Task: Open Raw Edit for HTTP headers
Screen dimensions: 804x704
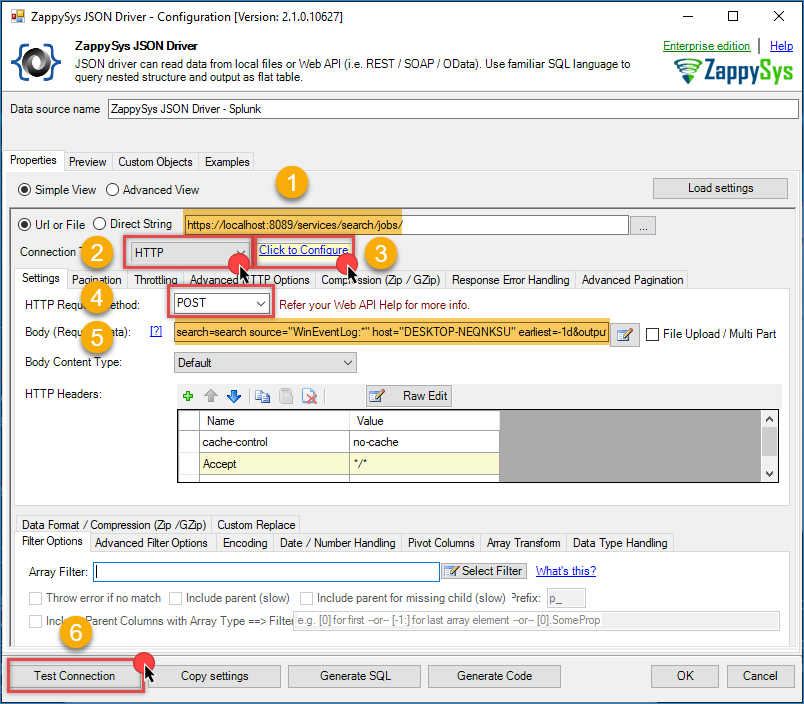Action: point(409,396)
